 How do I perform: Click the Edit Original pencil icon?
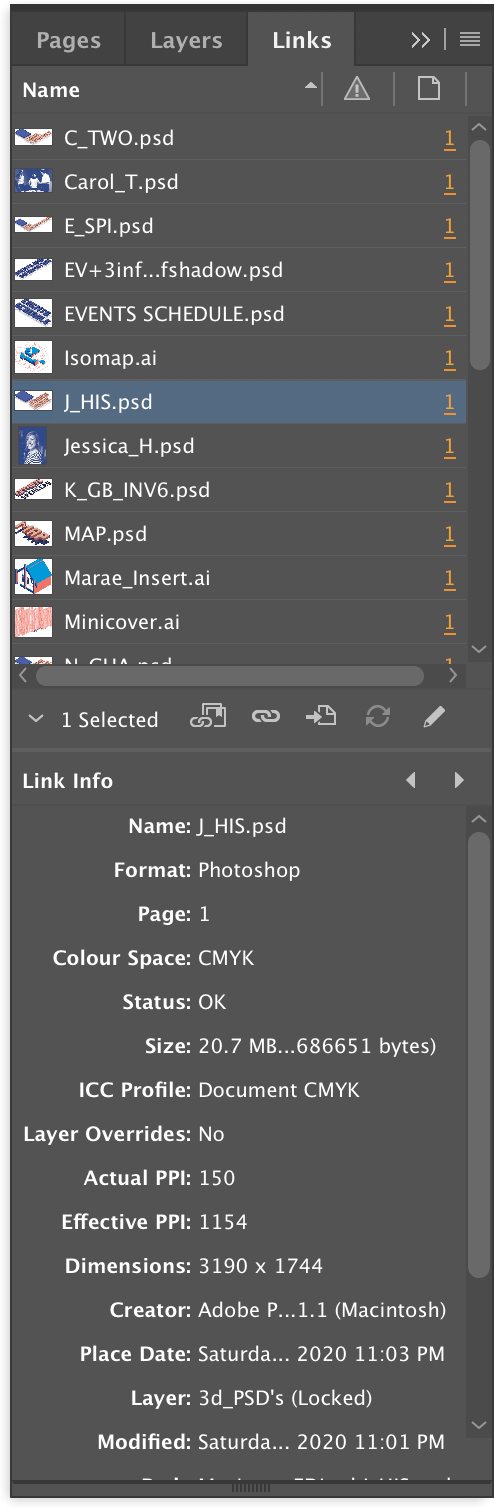click(x=433, y=717)
